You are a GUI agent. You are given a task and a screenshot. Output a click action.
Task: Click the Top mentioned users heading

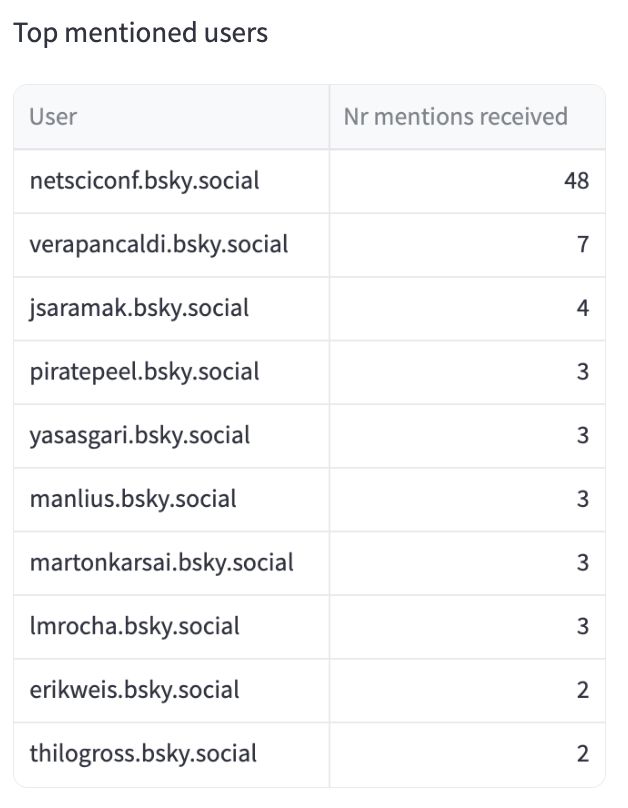(141, 33)
